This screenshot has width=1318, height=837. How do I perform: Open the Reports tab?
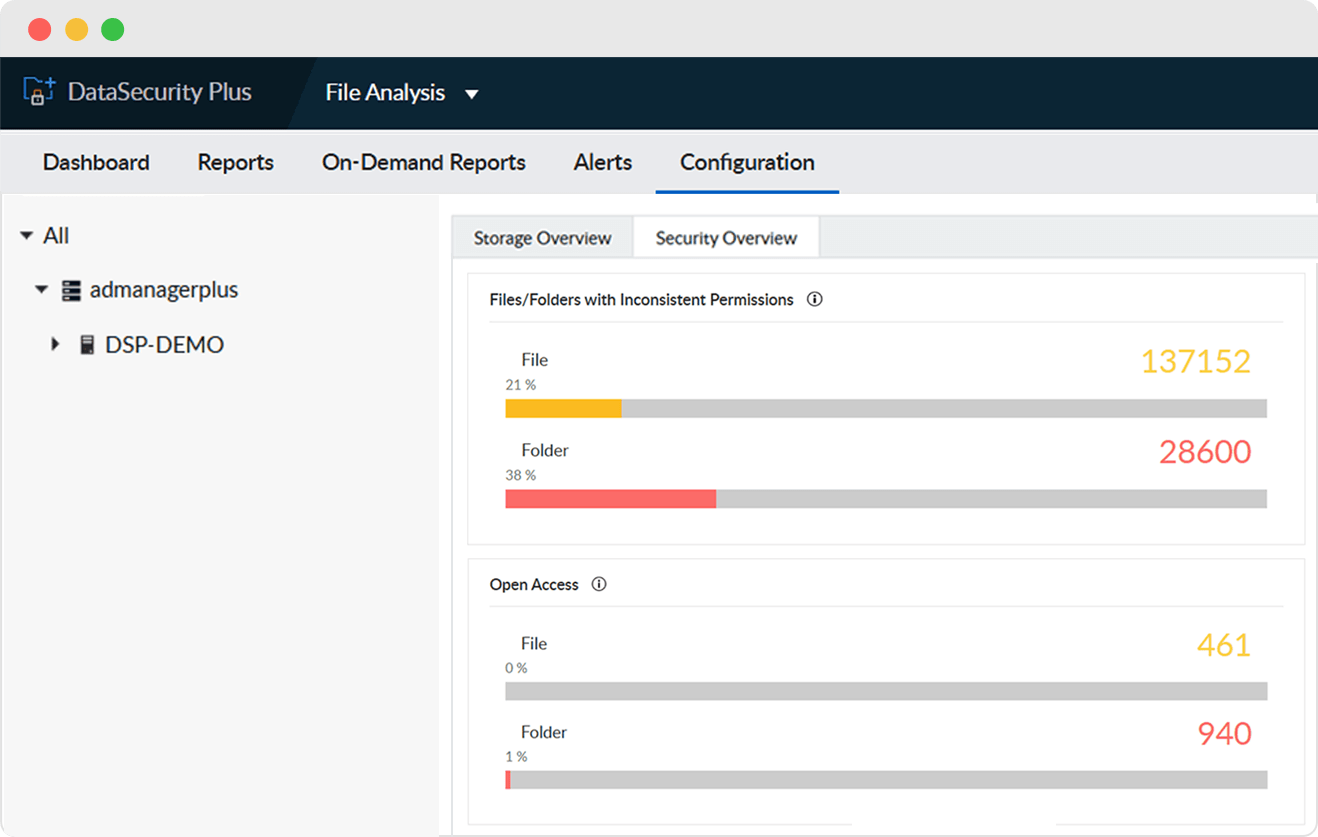[235, 162]
